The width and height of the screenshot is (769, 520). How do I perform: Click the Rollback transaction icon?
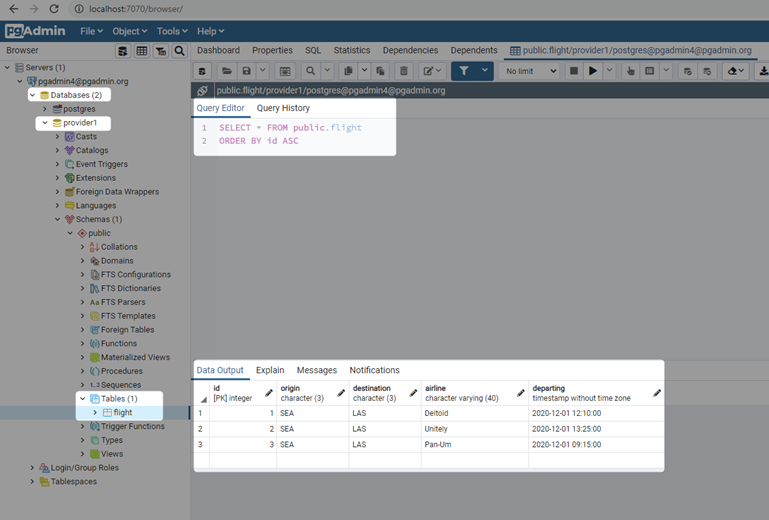pos(707,71)
